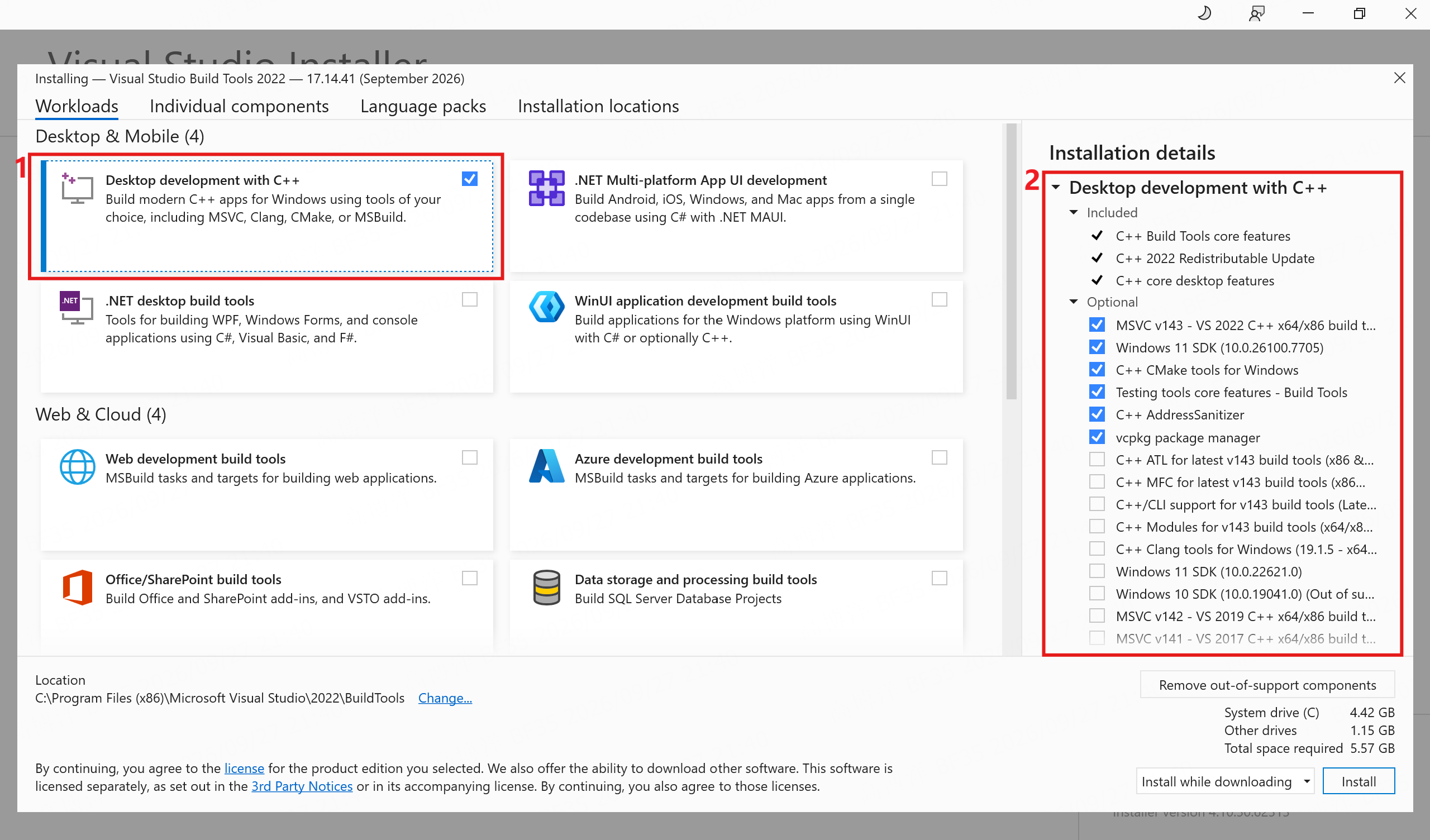The image size is (1430, 840).
Task: Check .NET Multi-platform App UI development workload
Action: [939, 179]
